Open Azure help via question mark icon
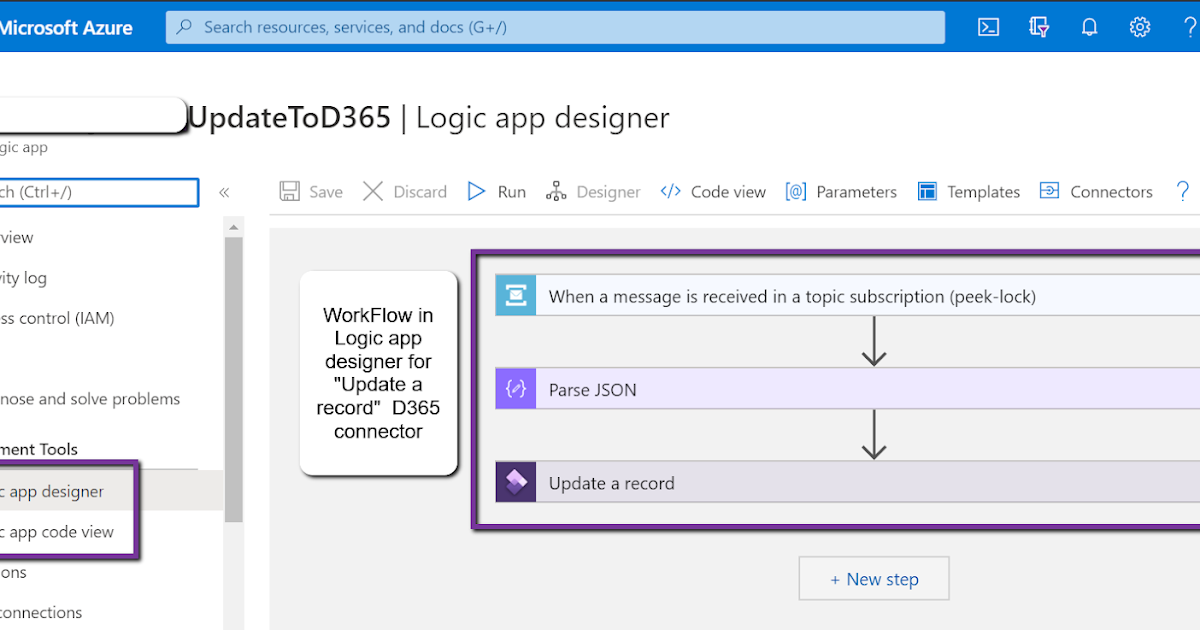 pos(1188,27)
